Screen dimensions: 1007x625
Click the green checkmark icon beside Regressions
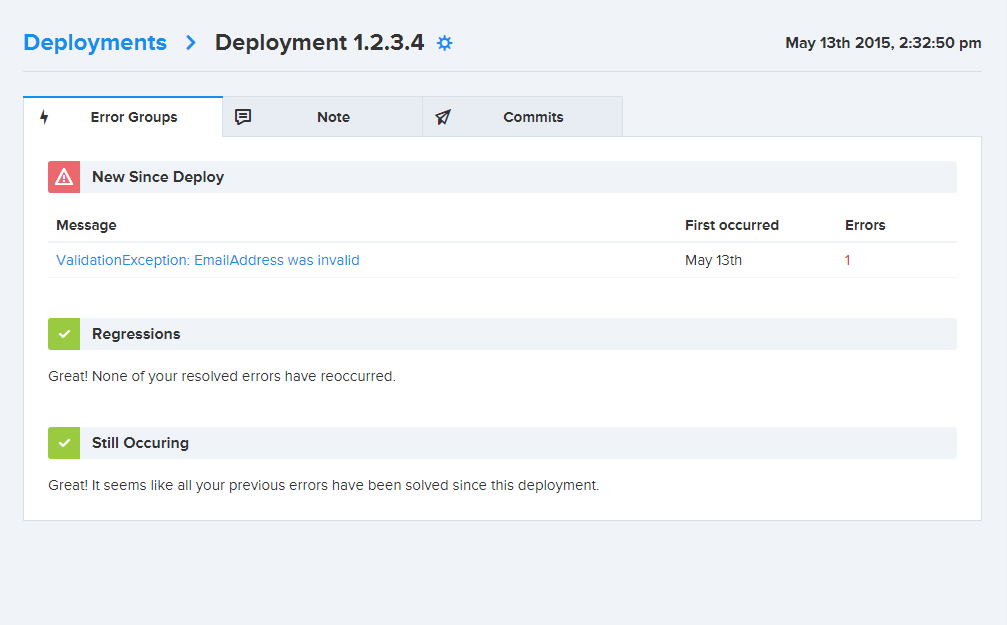pyautogui.click(x=64, y=334)
